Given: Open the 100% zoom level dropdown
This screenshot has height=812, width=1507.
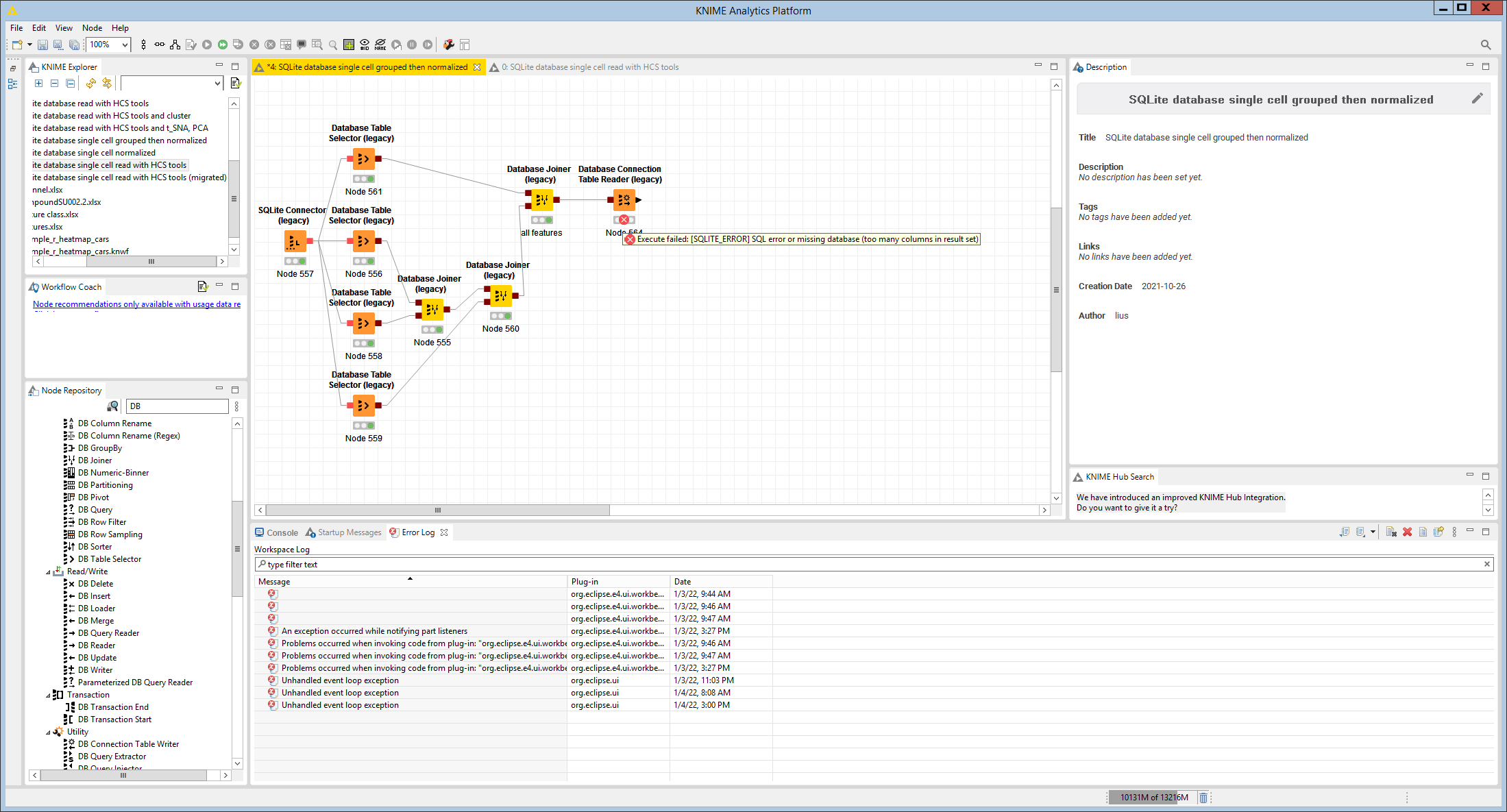Looking at the screenshot, I should [x=125, y=45].
